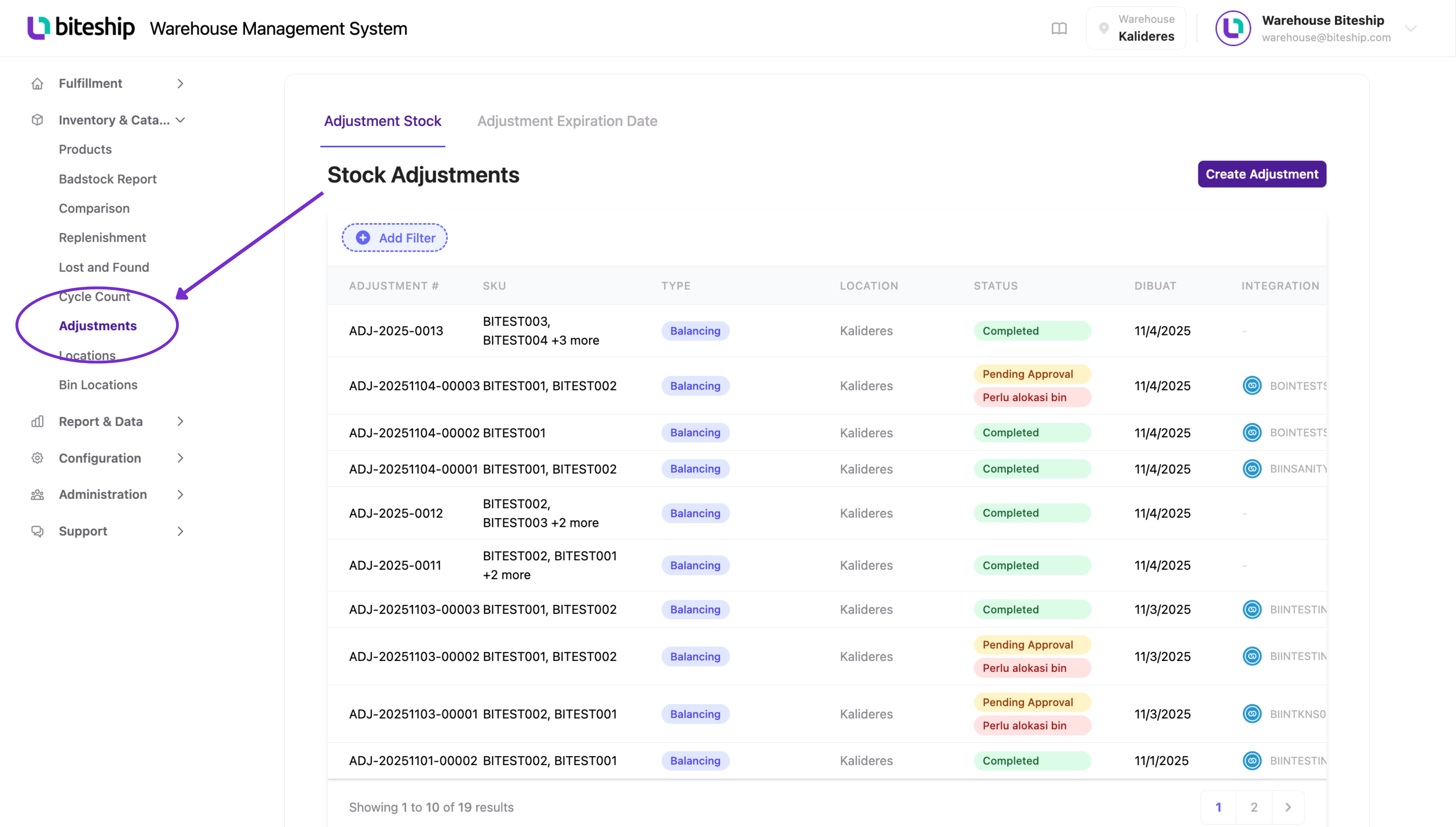Open adjustment ADJ-2025-0011
The width and height of the screenshot is (1456, 827).
coord(395,566)
